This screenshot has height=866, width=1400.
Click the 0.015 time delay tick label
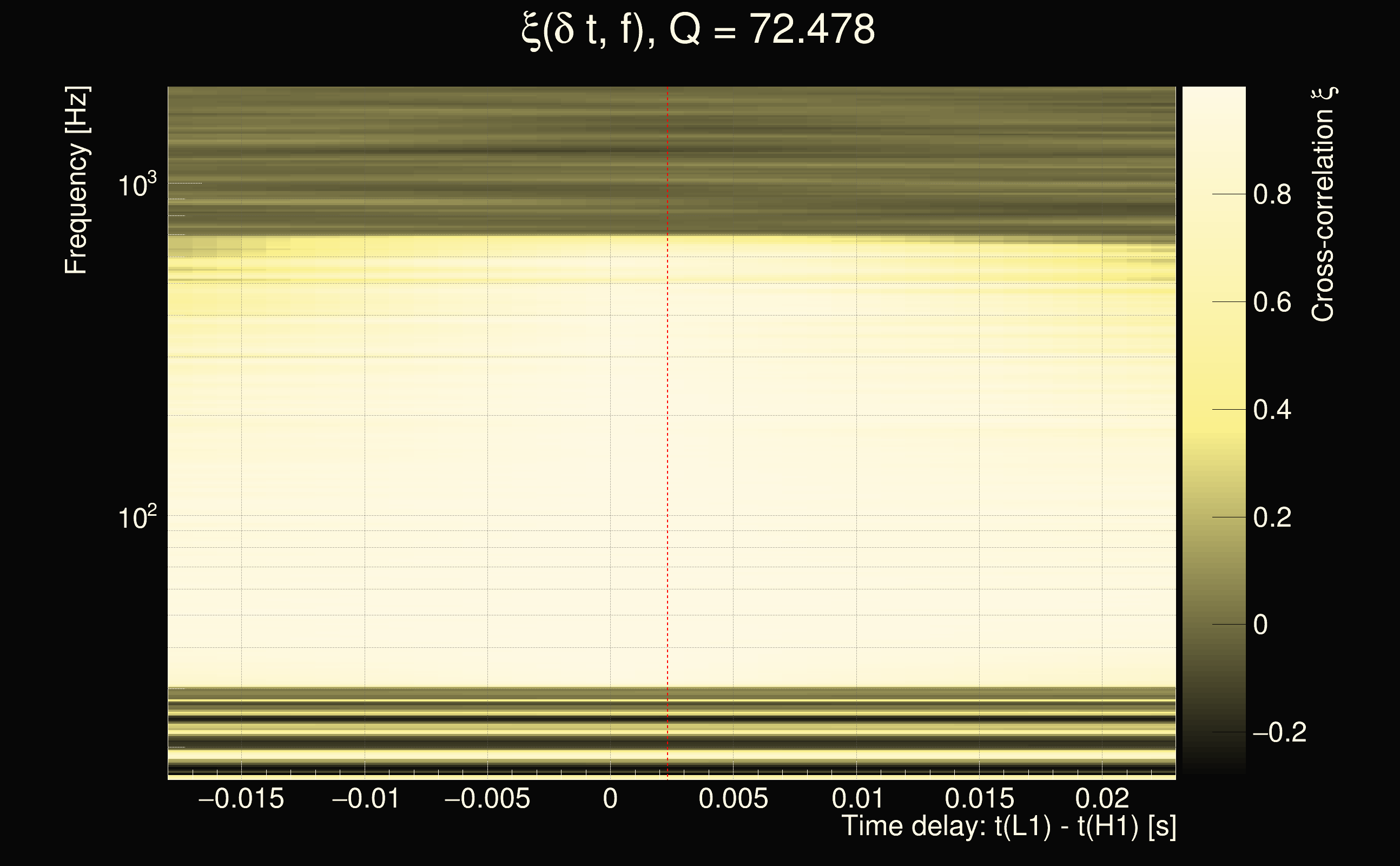[x=979, y=798]
